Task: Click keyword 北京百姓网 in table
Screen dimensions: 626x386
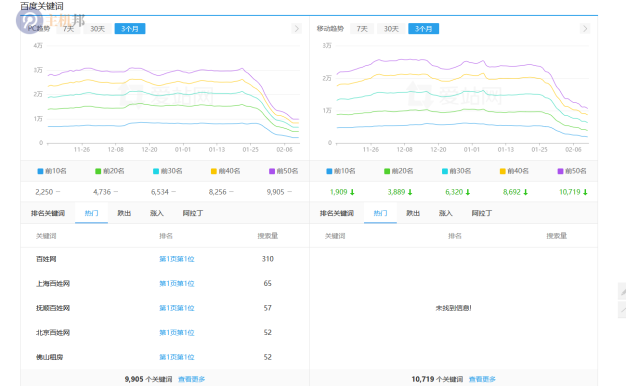Action: coord(53,333)
